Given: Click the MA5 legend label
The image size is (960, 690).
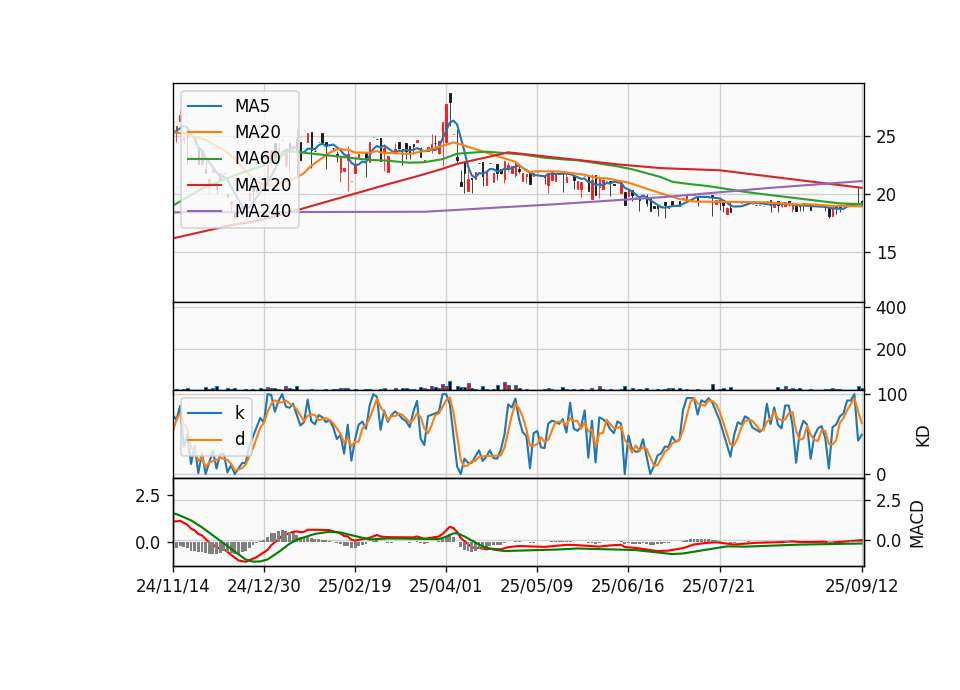Looking at the screenshot, I should point(252,106).
